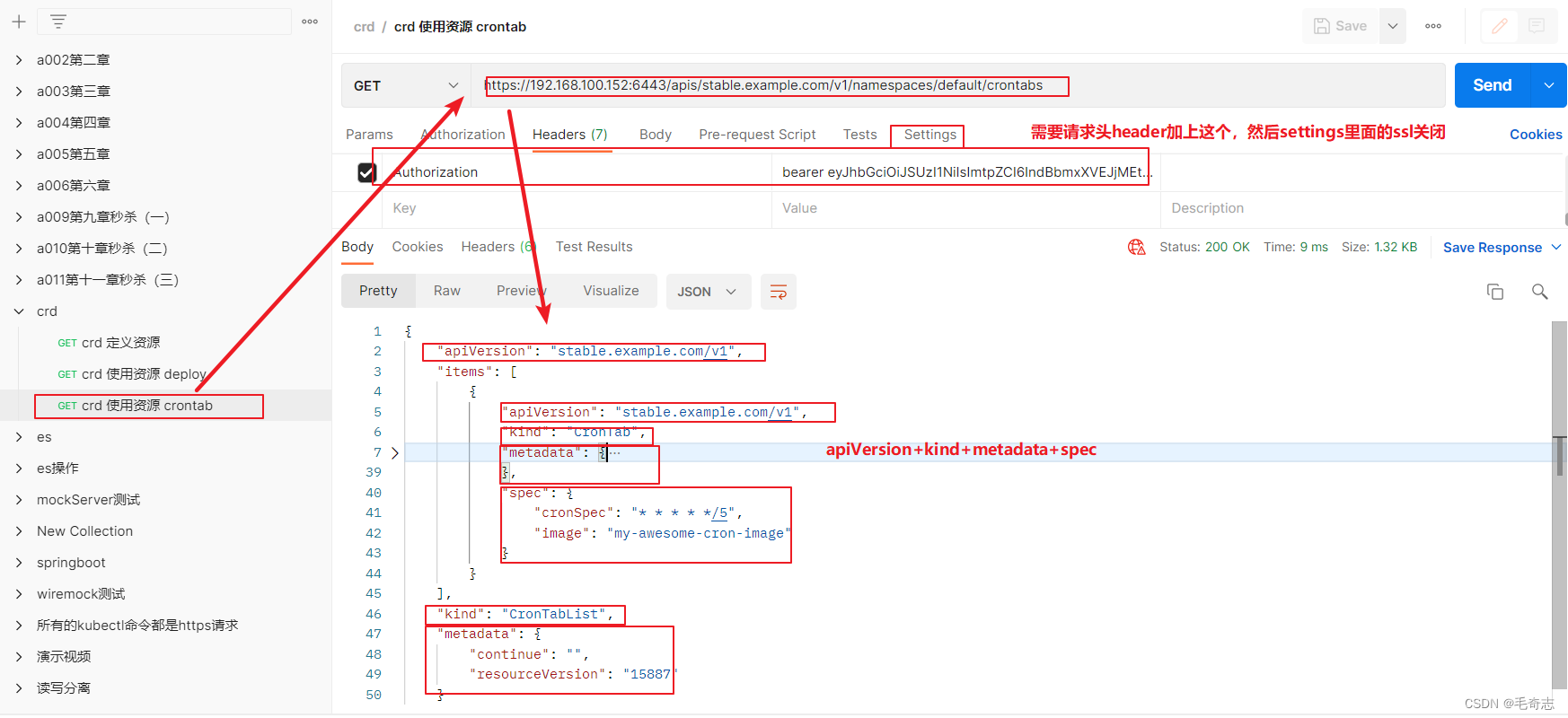
Task: Open the collection filter icon
Action: click(x=58, y=22)
